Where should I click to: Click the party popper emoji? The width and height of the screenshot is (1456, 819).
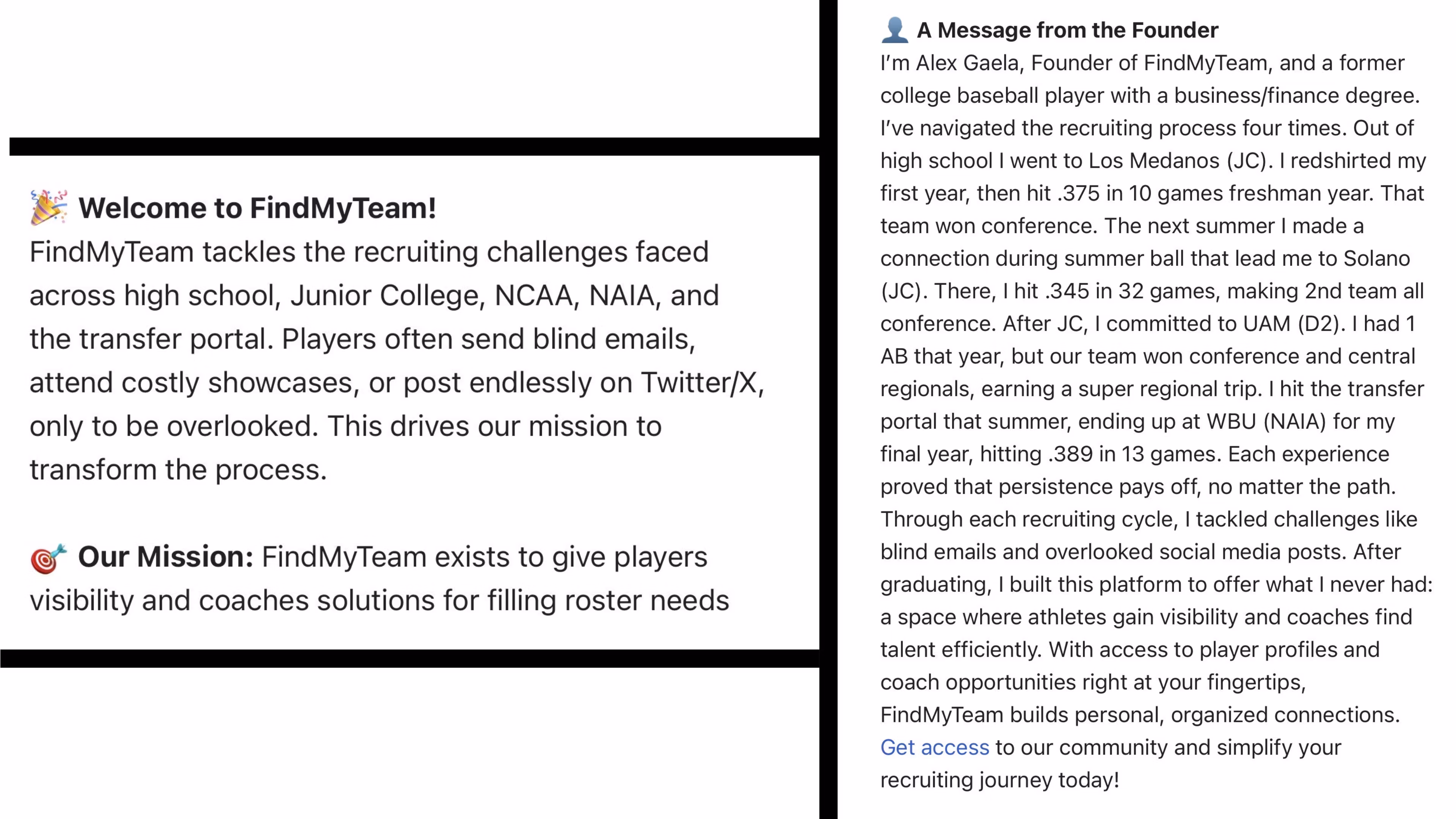pyautogui.click(x=49, y=207)
